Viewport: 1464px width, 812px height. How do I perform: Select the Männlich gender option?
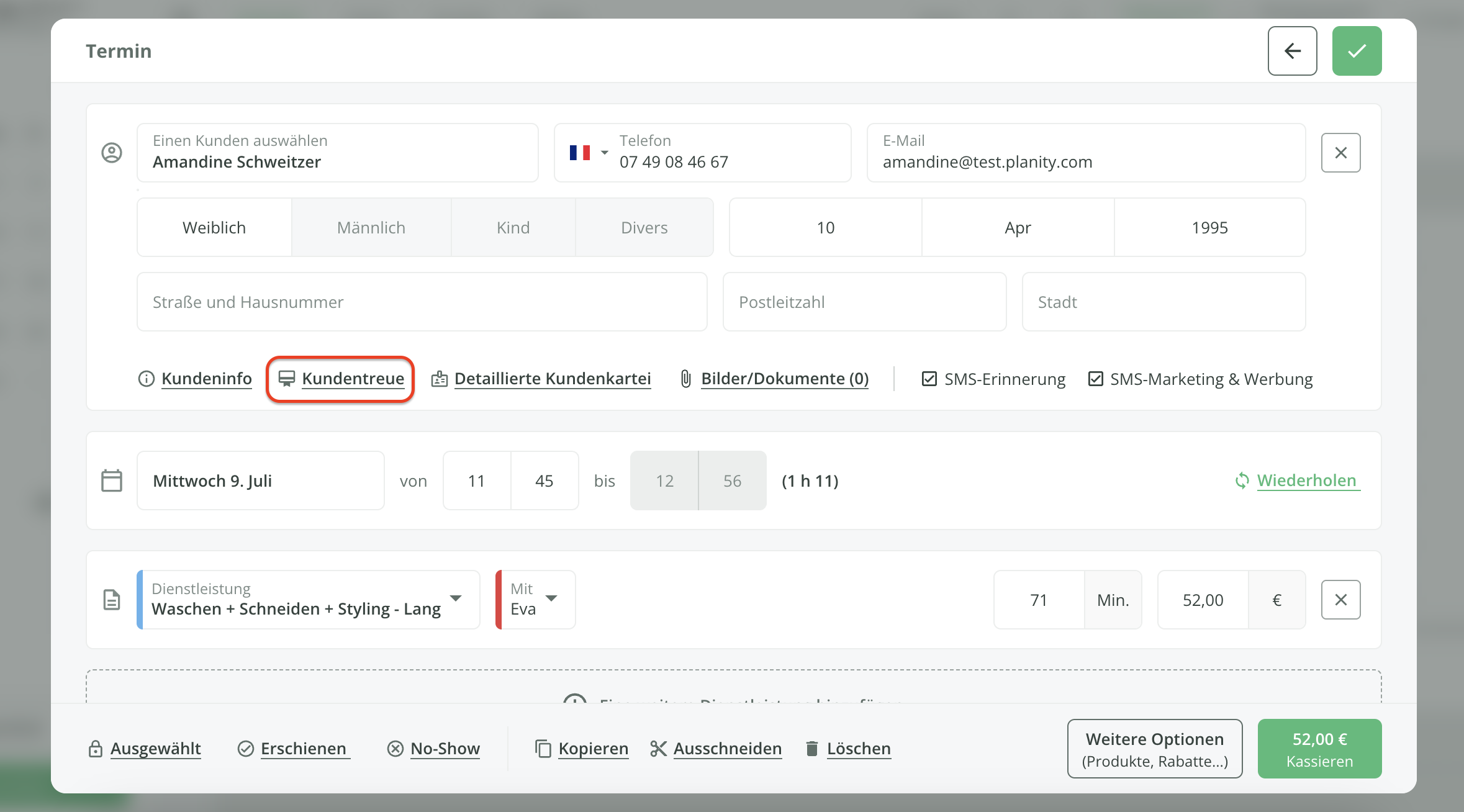[371, 228]
